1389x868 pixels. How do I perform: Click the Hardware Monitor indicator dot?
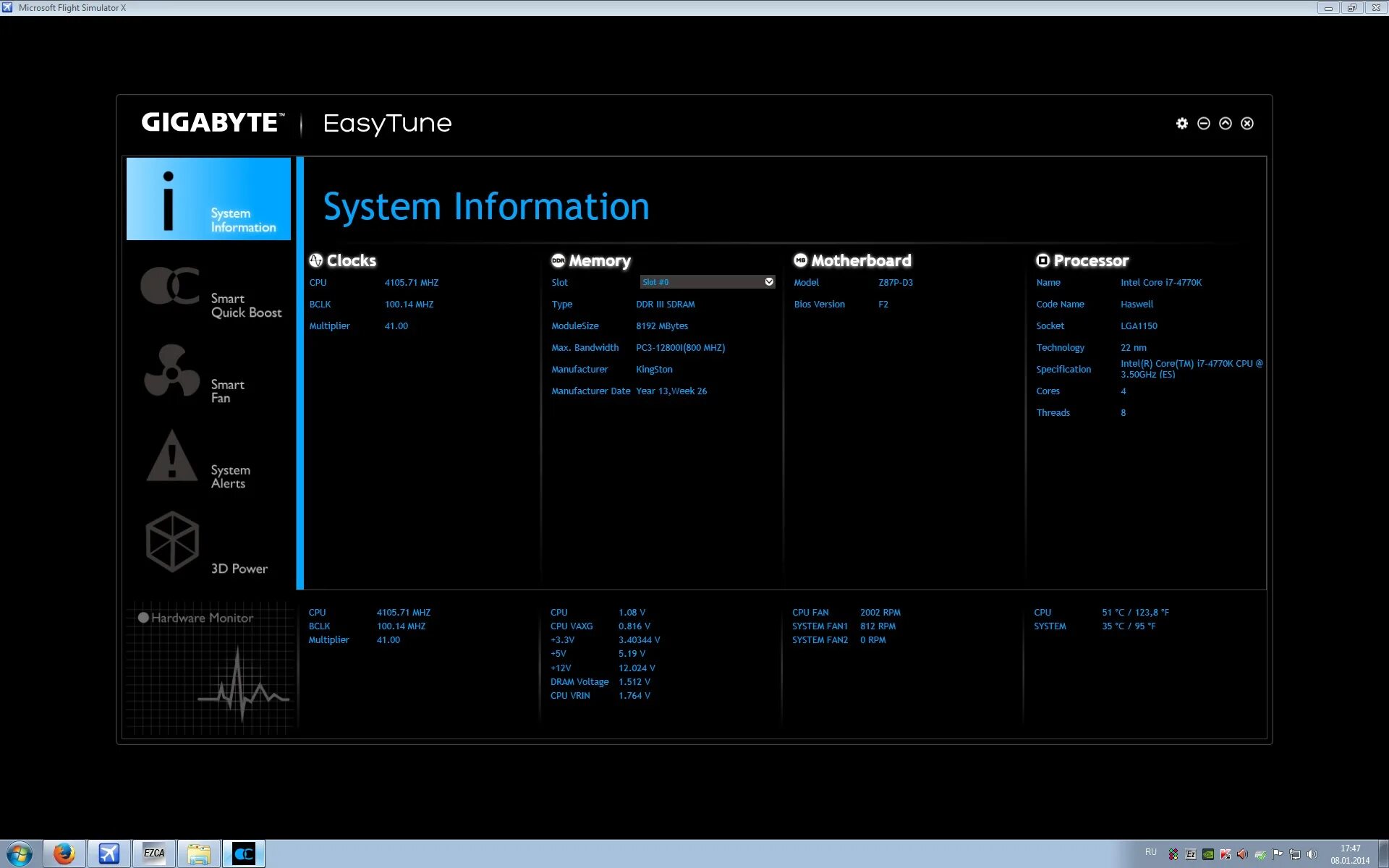pyautogui.click(x=143, y=618)
